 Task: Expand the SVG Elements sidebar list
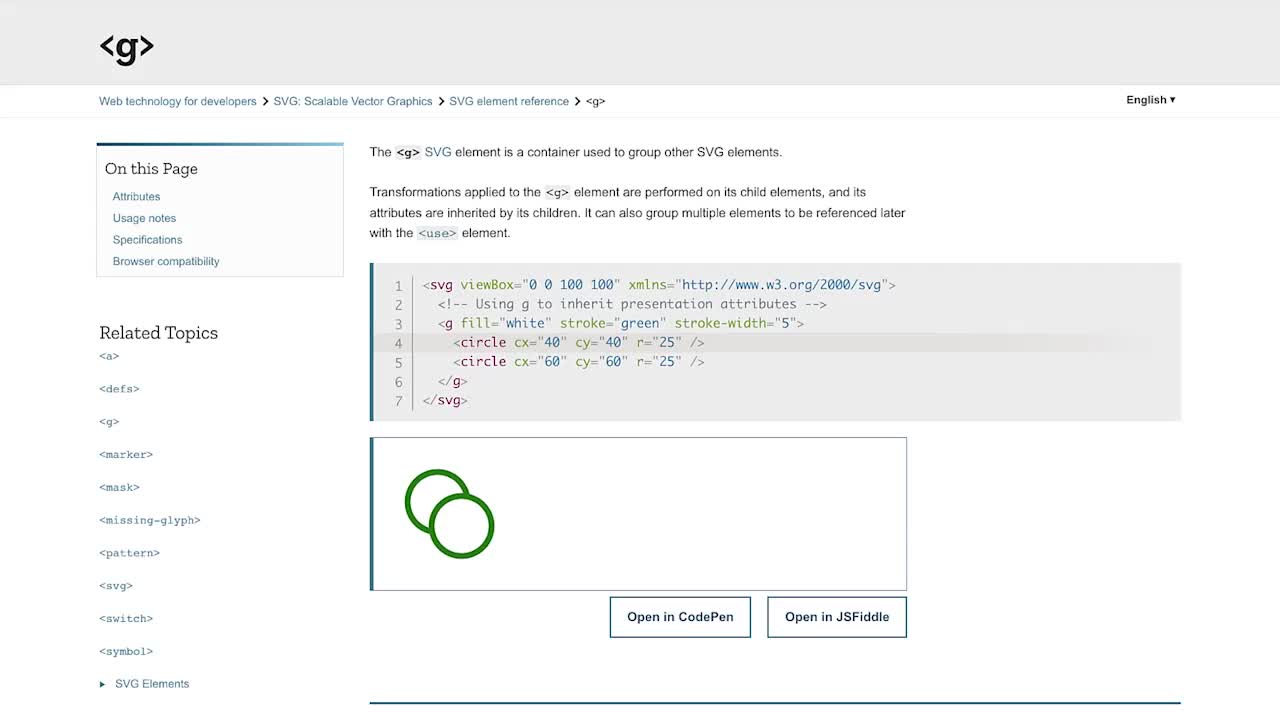[151, 683]
